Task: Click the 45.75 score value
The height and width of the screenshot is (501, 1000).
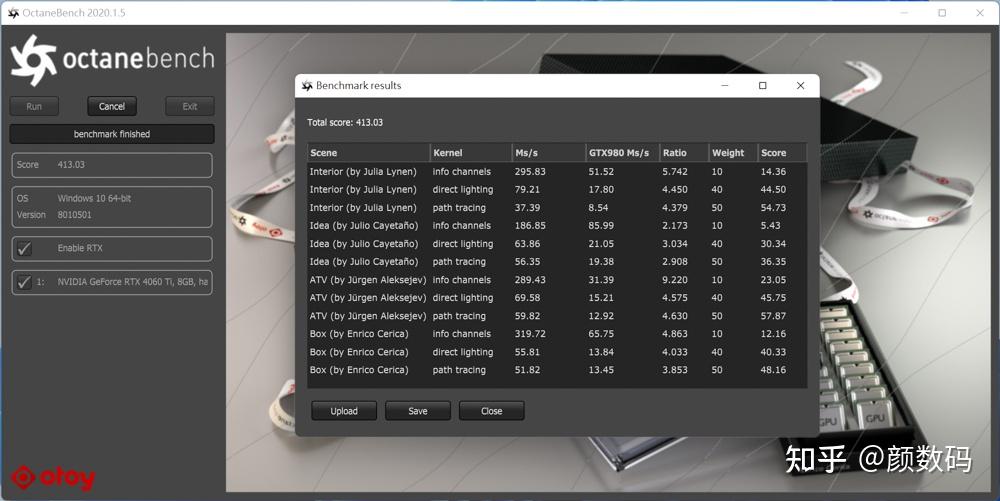Action: (773, 298)
